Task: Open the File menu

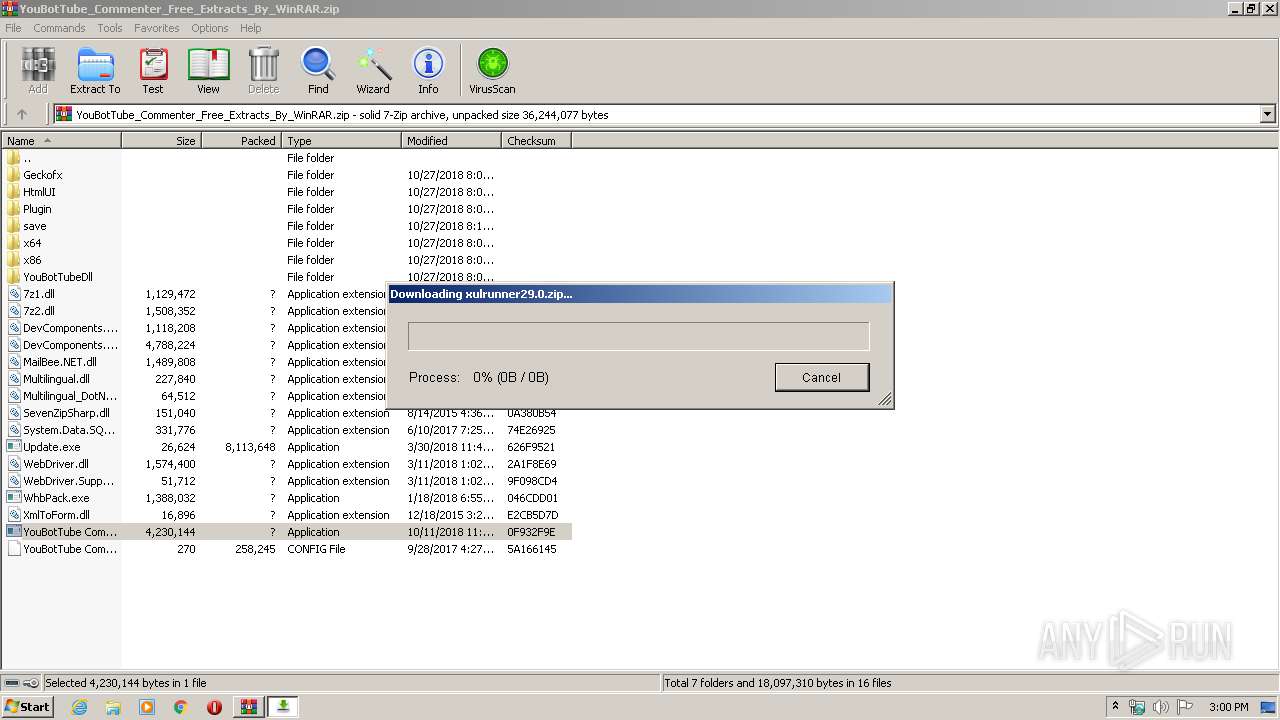Action: [x=13, y=28]
